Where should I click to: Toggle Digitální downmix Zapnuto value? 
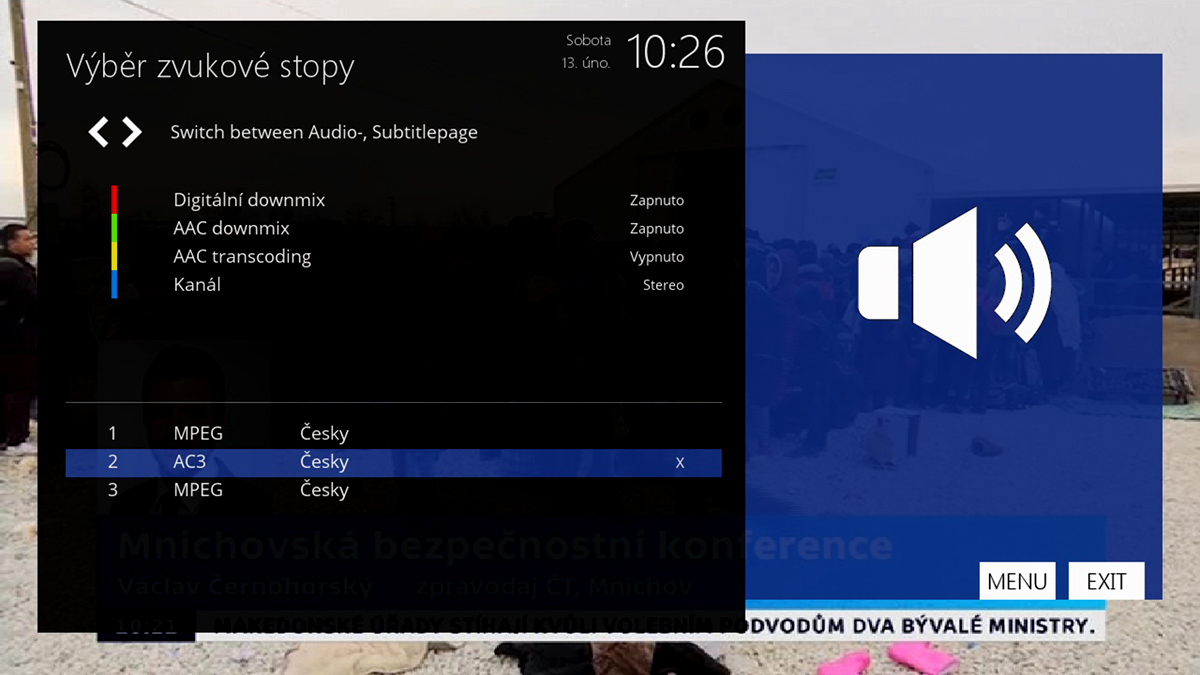656,201
